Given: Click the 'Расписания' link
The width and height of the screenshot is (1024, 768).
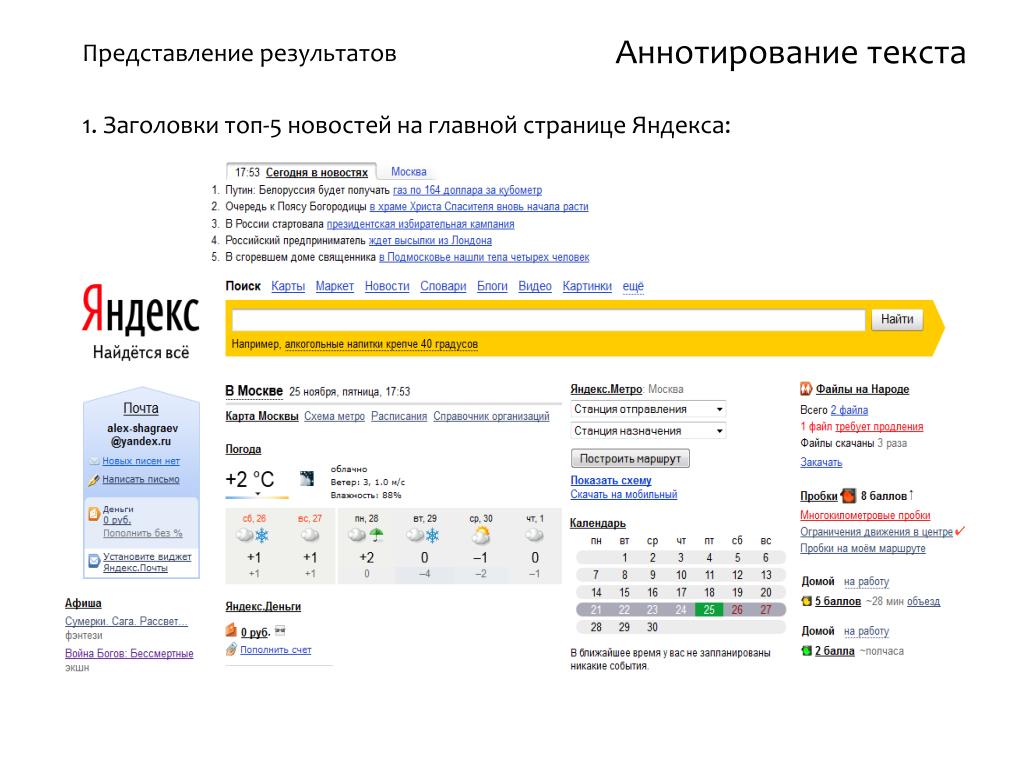Looking at the screenshot, I should [398, 417].
